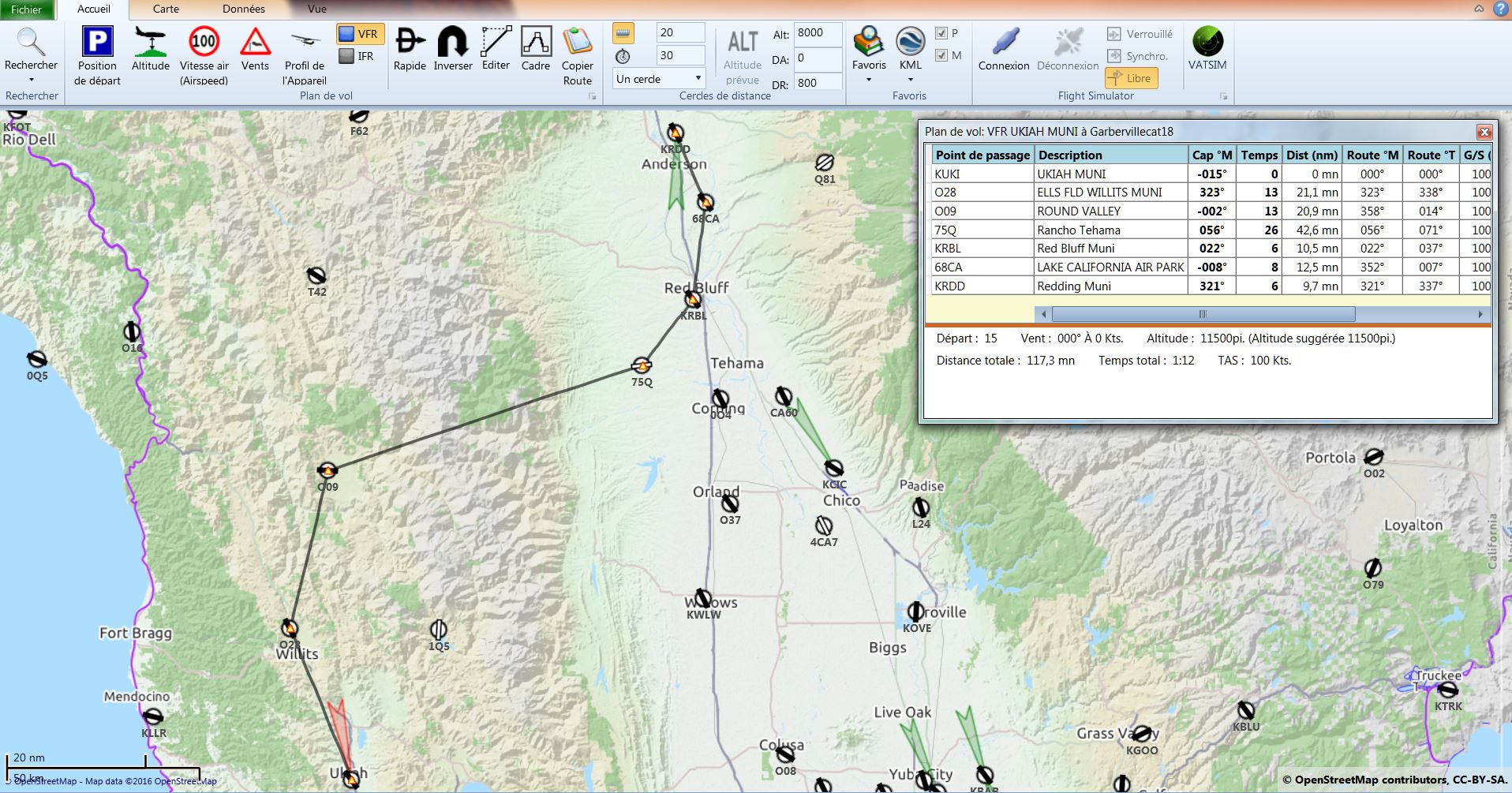The height and width of the screenshot is (793, 1512).
Task: Expand the KML dropdown arrow
Action: [911, 80]
